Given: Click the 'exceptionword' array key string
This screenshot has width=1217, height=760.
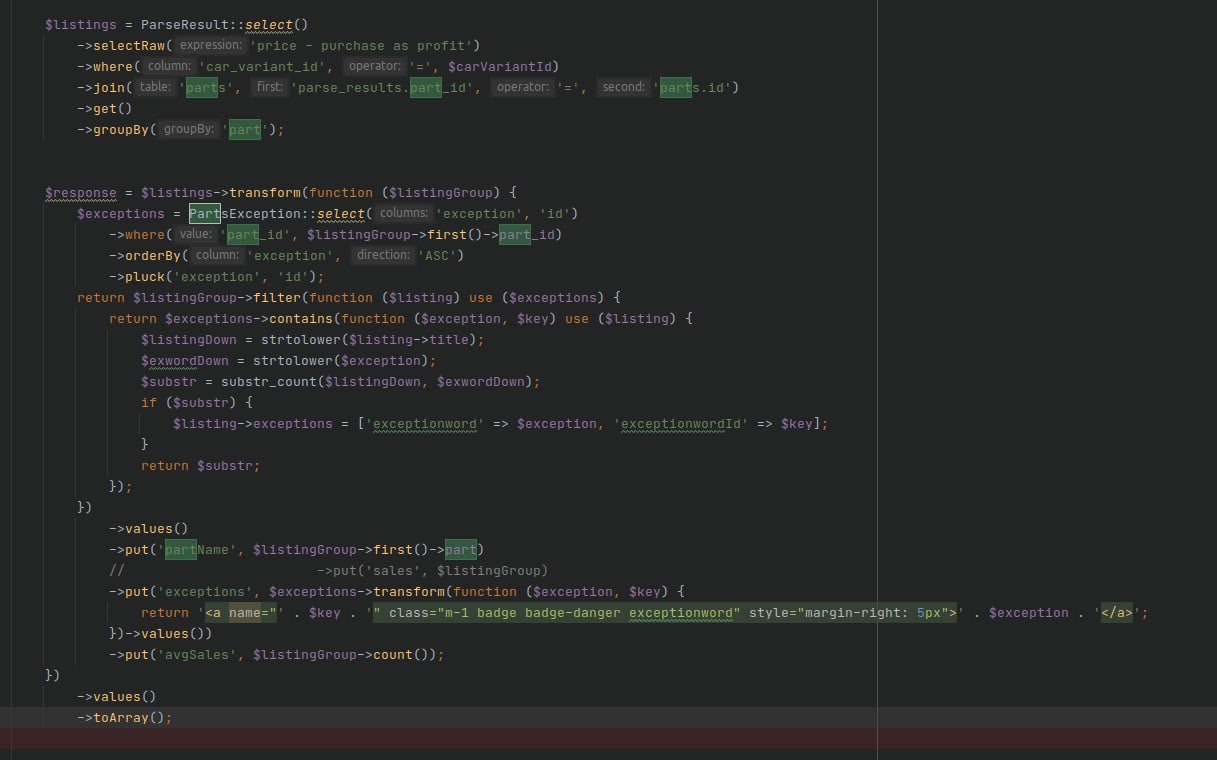Looking at the screenshot, I should [425, 423].
